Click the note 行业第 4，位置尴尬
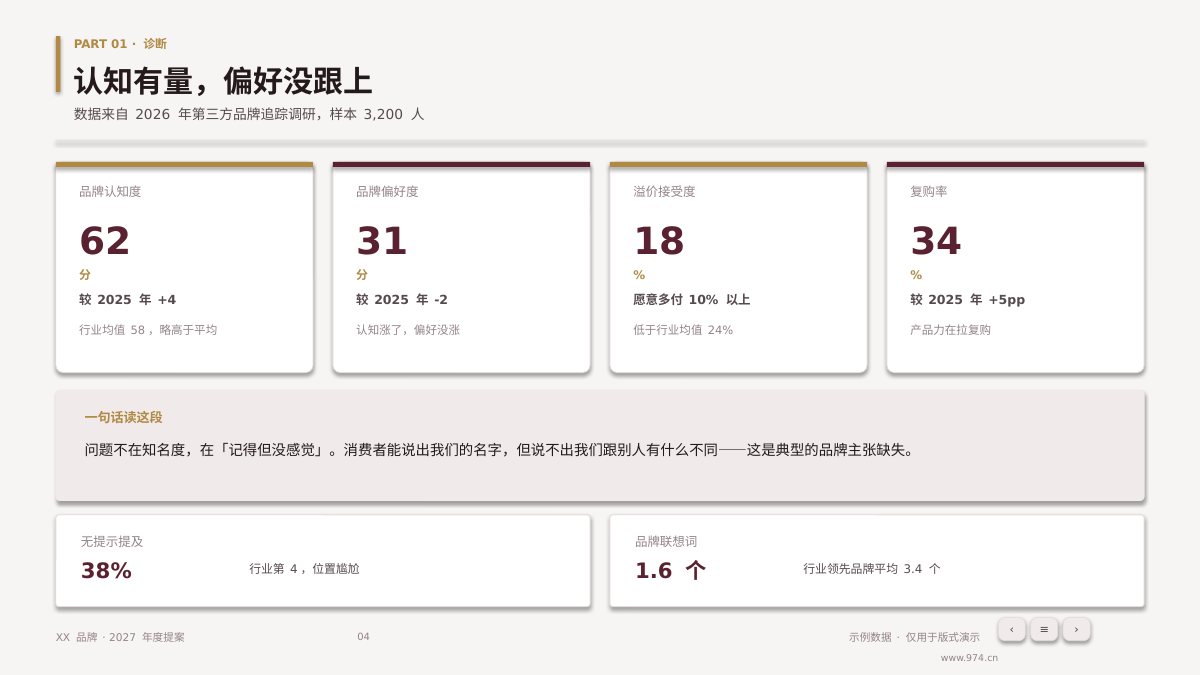Viewport: 1200px width, 675px height. click(304, 569)
